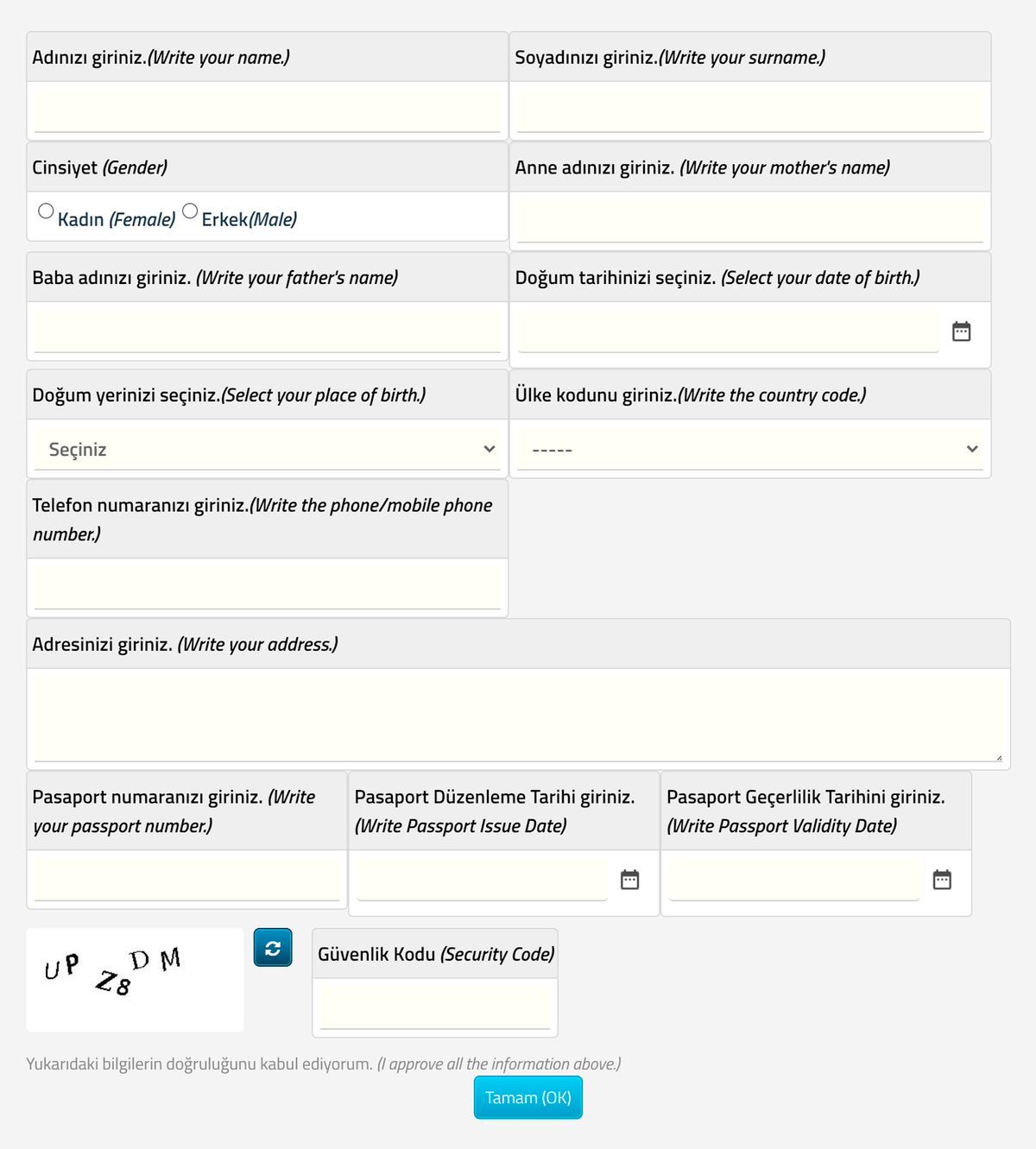Image resolution: width=1036 pixels, height=1149 pixels.
Task: Focus the passport number input field
Action: point(187,878)
